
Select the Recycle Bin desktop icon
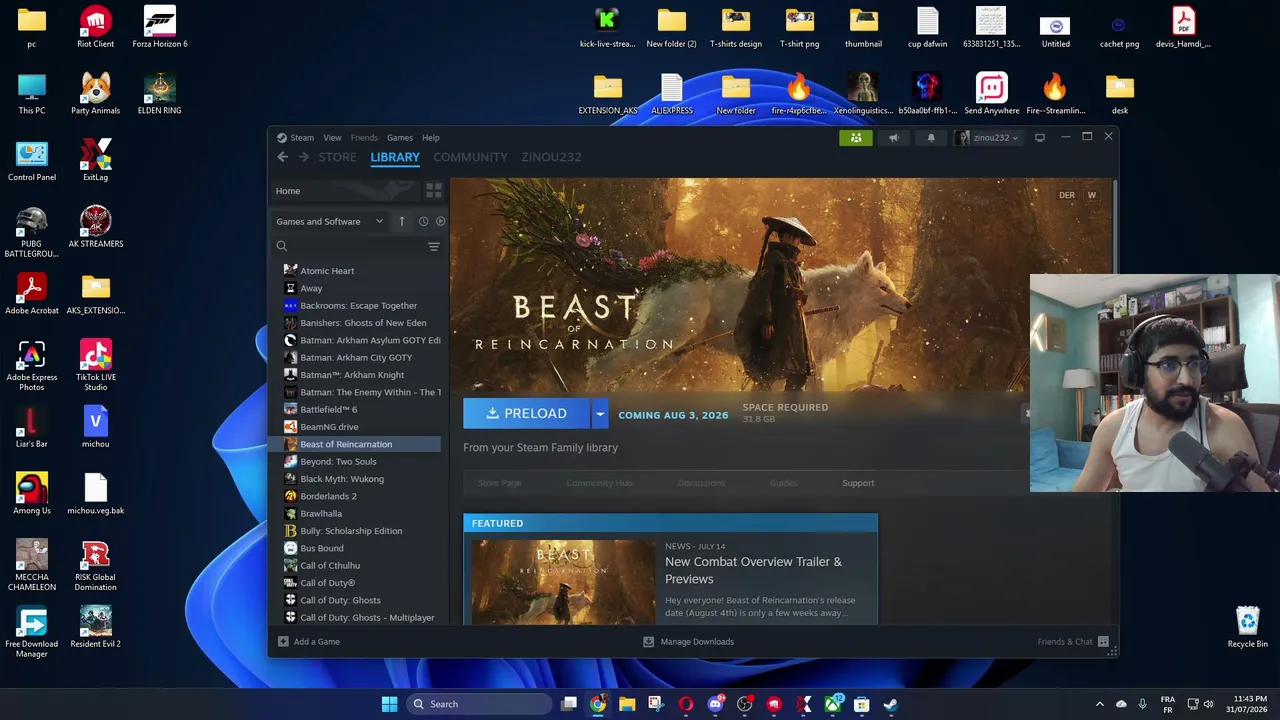pyautogui.click(x=1248, y=627)
